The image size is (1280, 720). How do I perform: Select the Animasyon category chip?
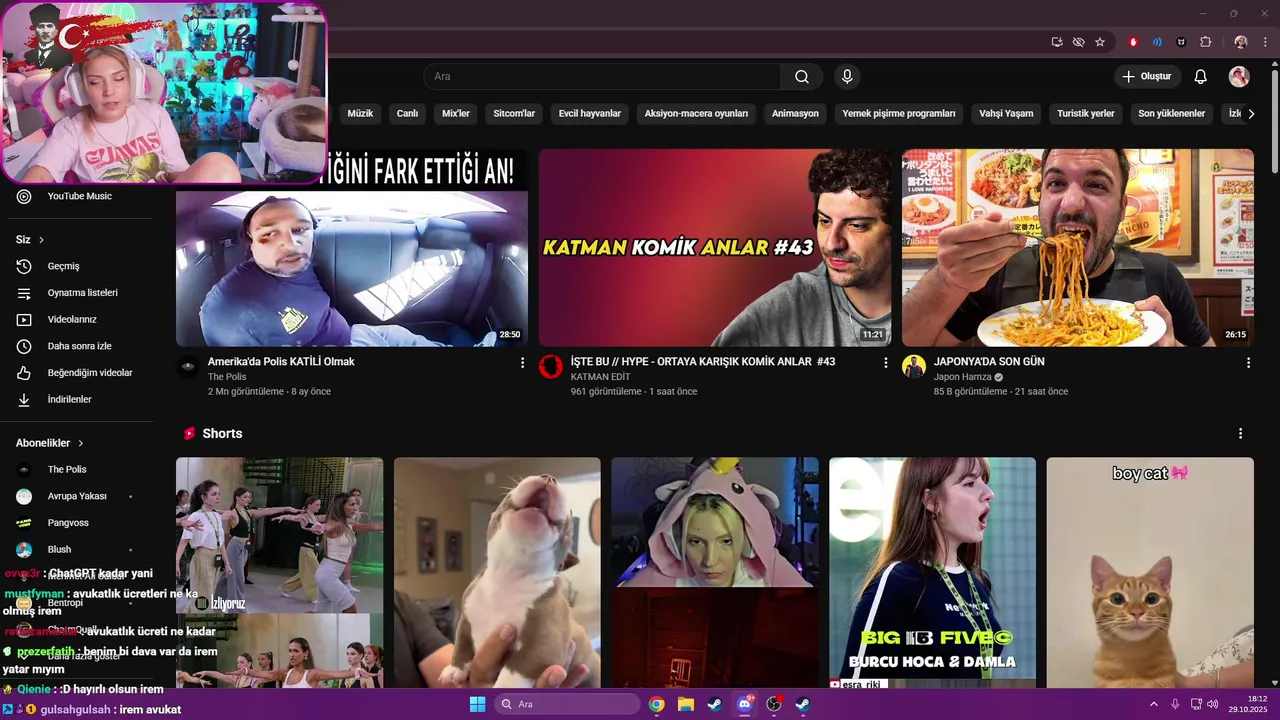(795, 114)
